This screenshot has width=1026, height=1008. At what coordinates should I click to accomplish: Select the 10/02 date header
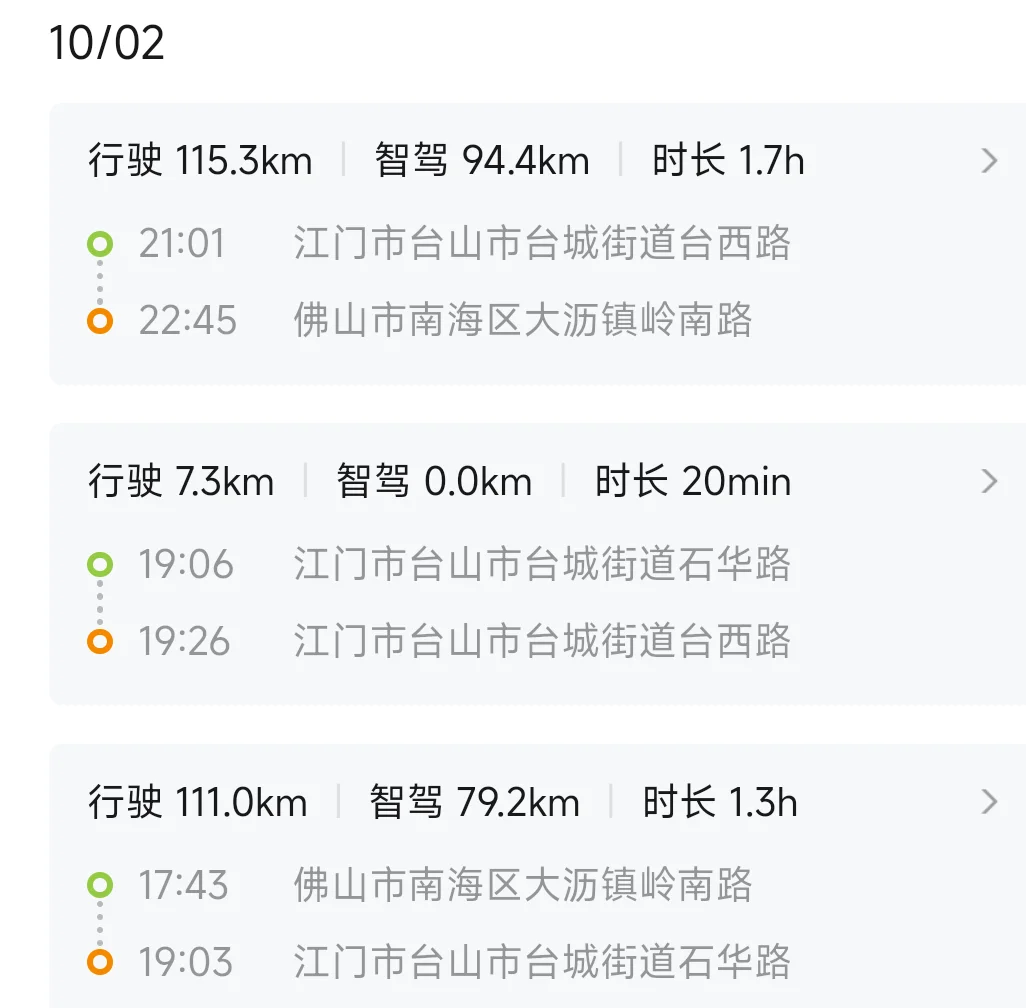click(x=107, y=45)
